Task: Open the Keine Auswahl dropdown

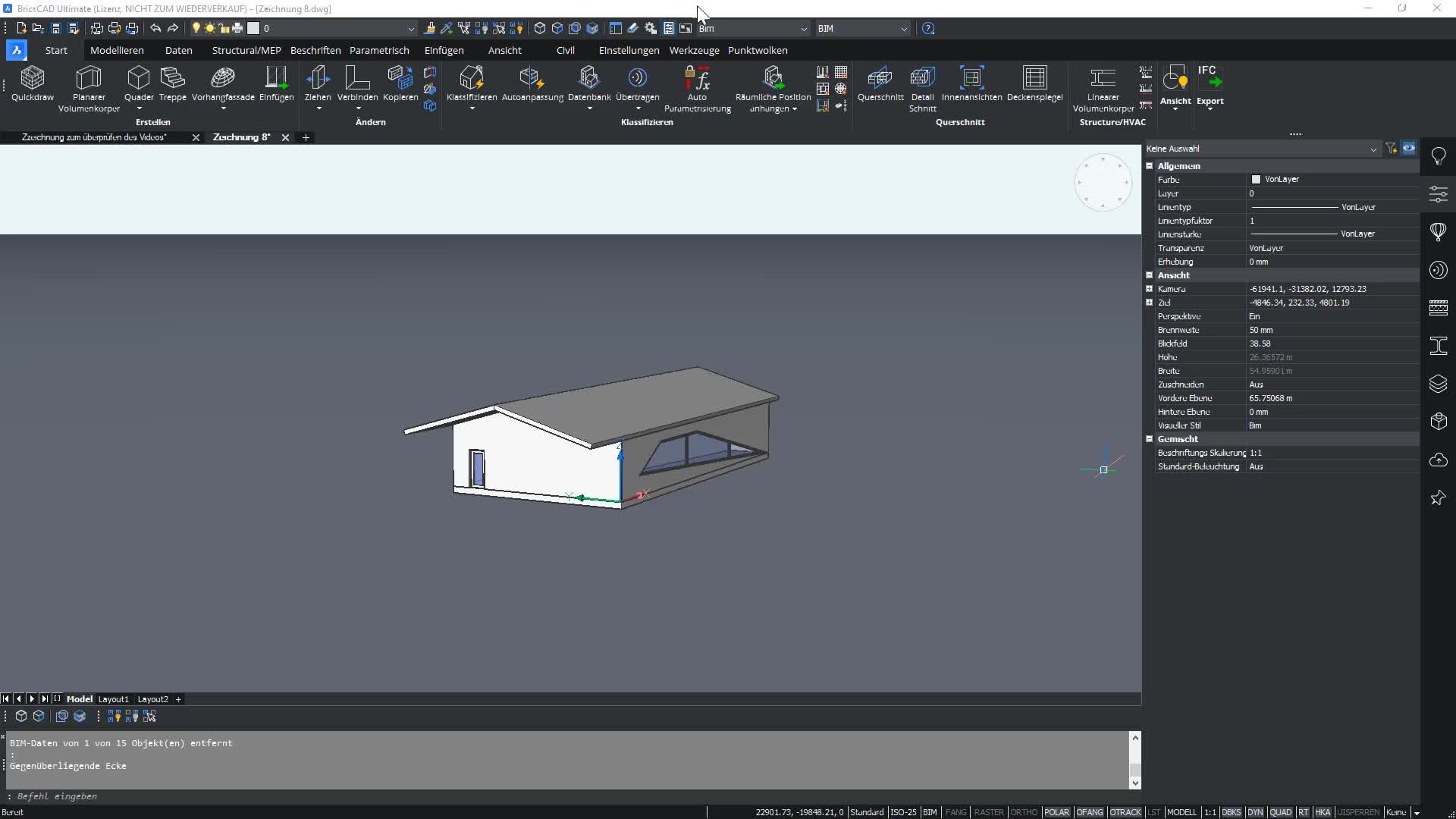Action: (x=1262, y=149)
